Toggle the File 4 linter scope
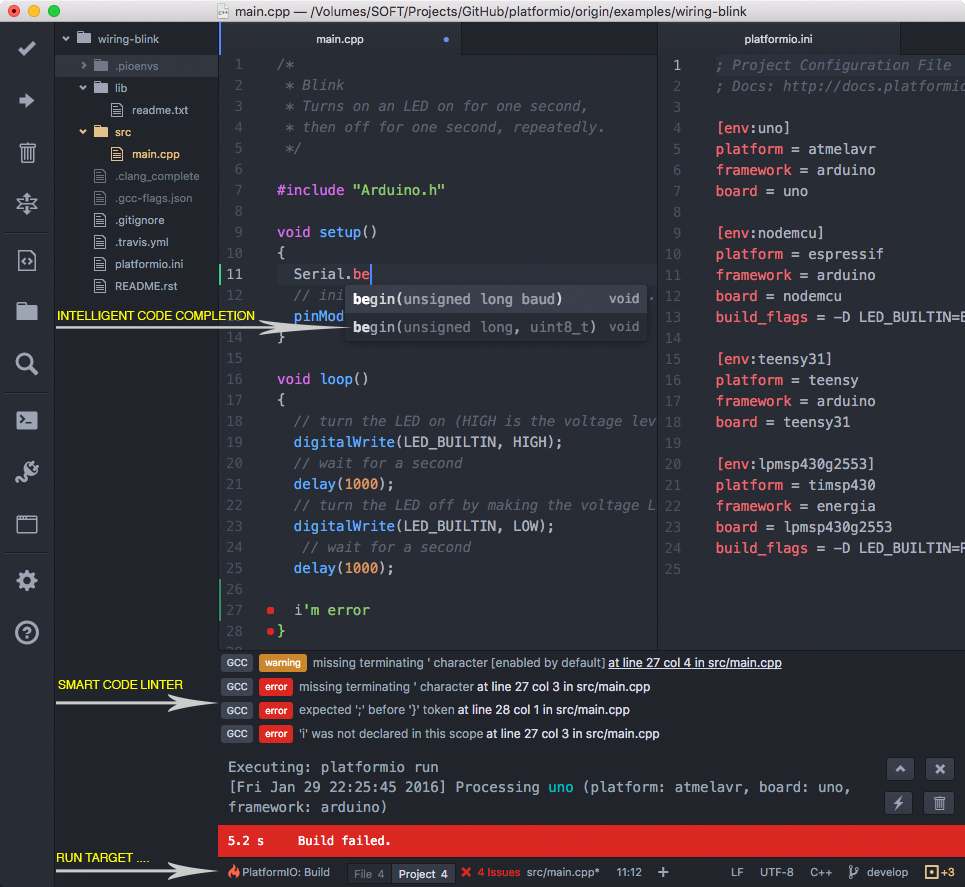The image size is (965, 887). click(x=369, y=873)
